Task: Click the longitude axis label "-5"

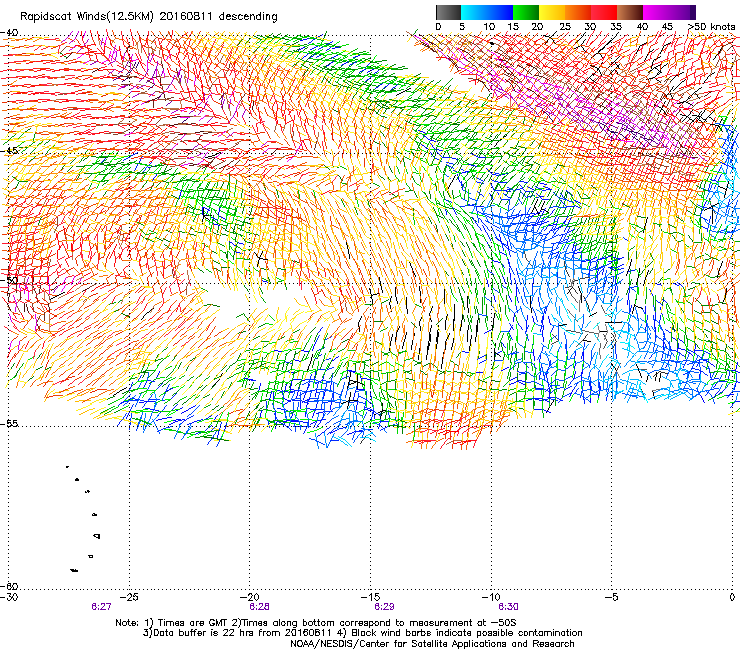Action: [612, 597]
